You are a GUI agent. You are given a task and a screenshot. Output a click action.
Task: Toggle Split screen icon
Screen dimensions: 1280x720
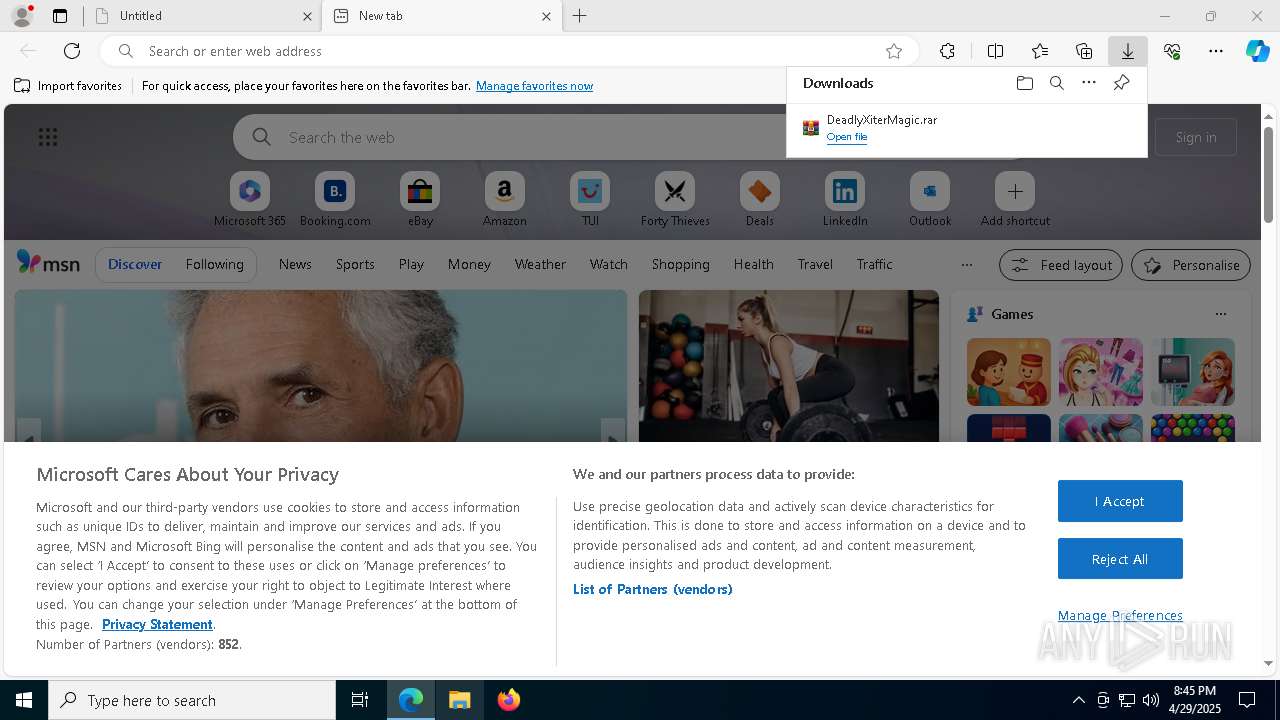tap(995, 51)
